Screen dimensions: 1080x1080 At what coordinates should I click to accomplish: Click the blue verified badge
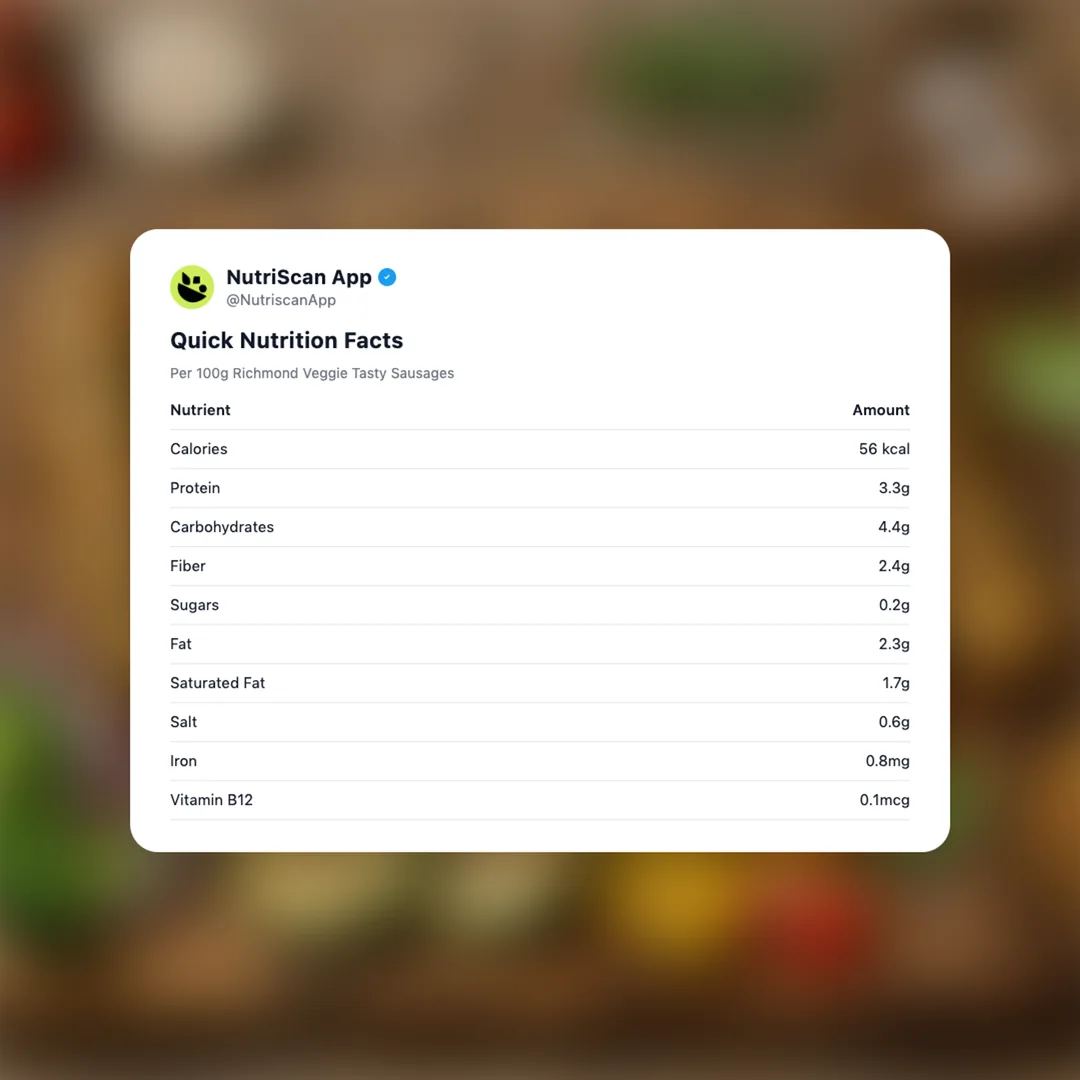[x=387, y=277]
